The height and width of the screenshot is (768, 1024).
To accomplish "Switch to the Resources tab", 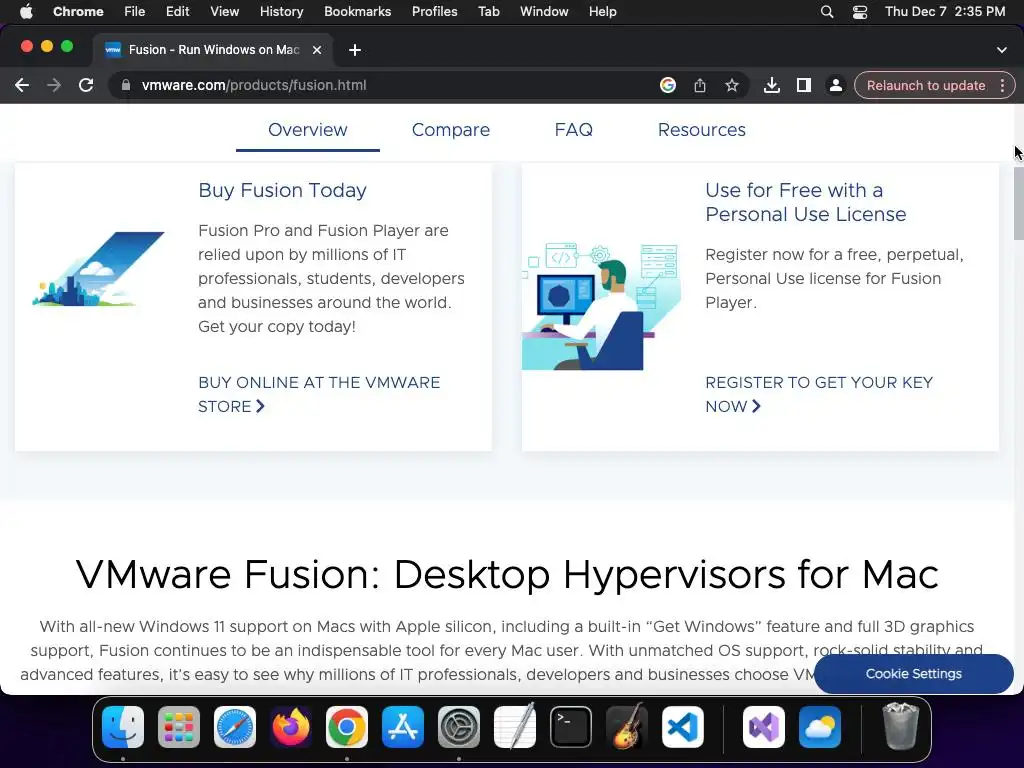I will click(701, 130).
